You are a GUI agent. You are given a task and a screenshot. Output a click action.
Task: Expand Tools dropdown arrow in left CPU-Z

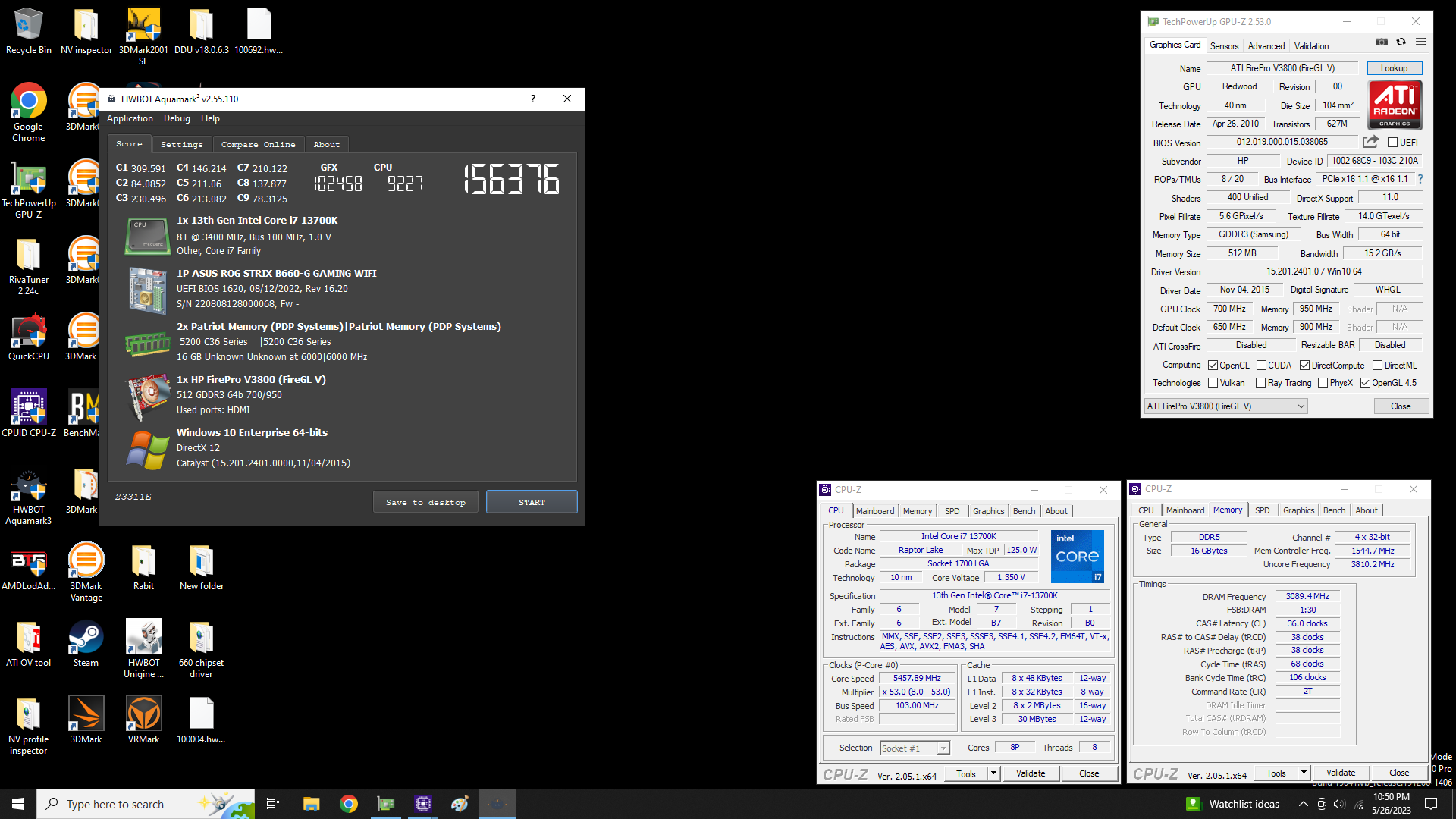coord(993,773)
